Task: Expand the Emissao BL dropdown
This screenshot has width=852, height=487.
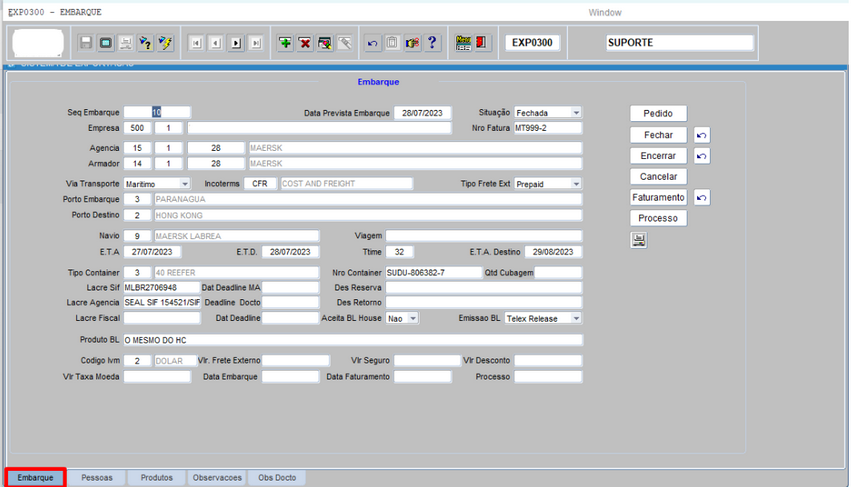Action: tap(576, 318)
